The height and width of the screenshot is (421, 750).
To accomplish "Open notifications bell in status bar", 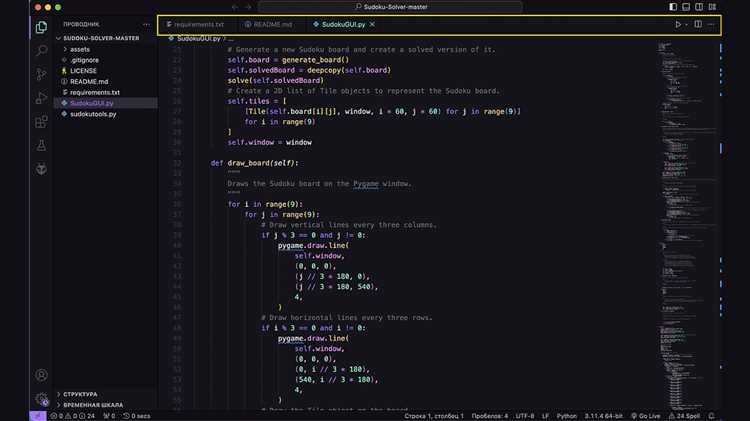I will tap(711, 416).
